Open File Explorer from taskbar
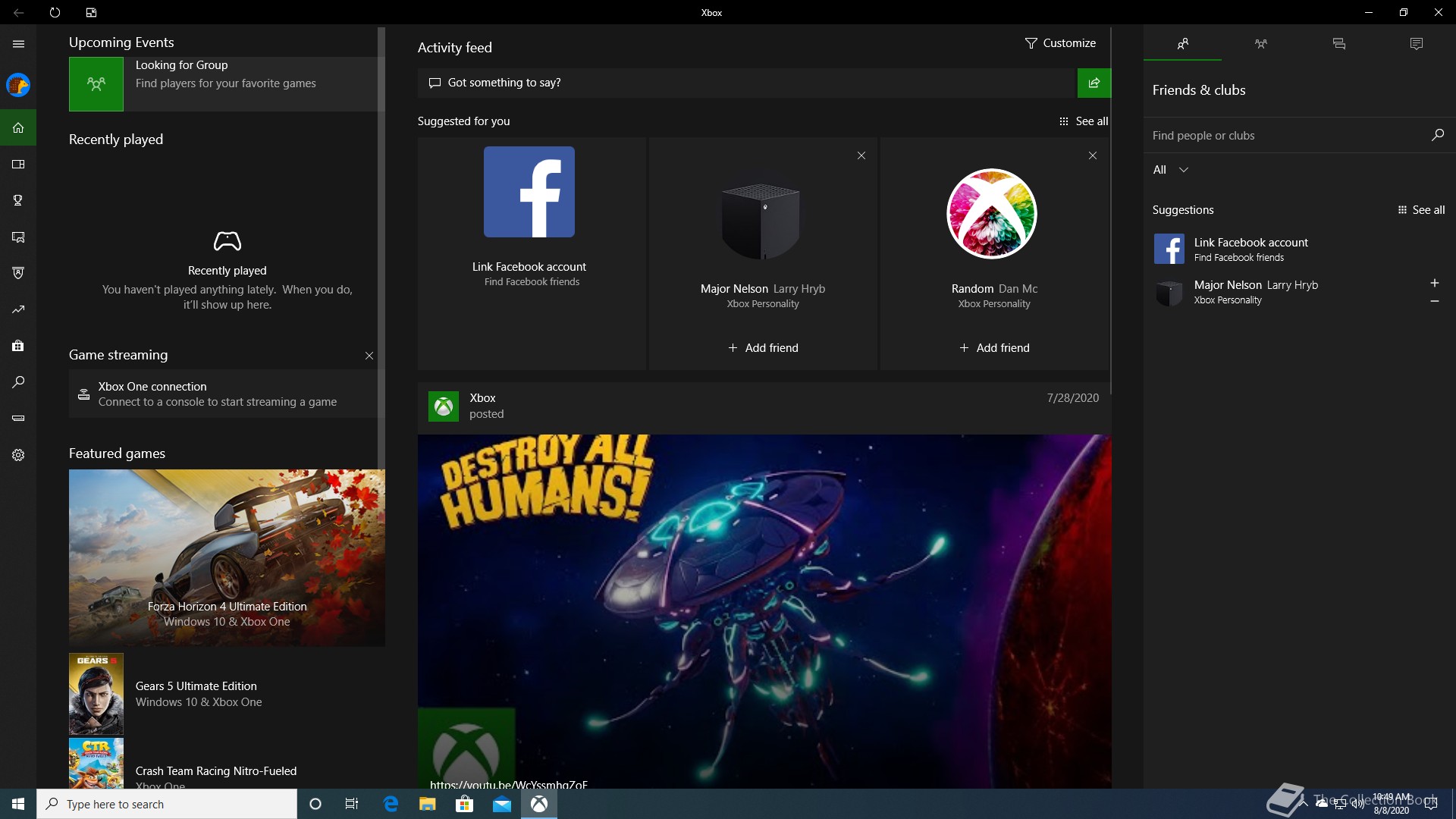1456x819 pixels. (x=428, y=804)
